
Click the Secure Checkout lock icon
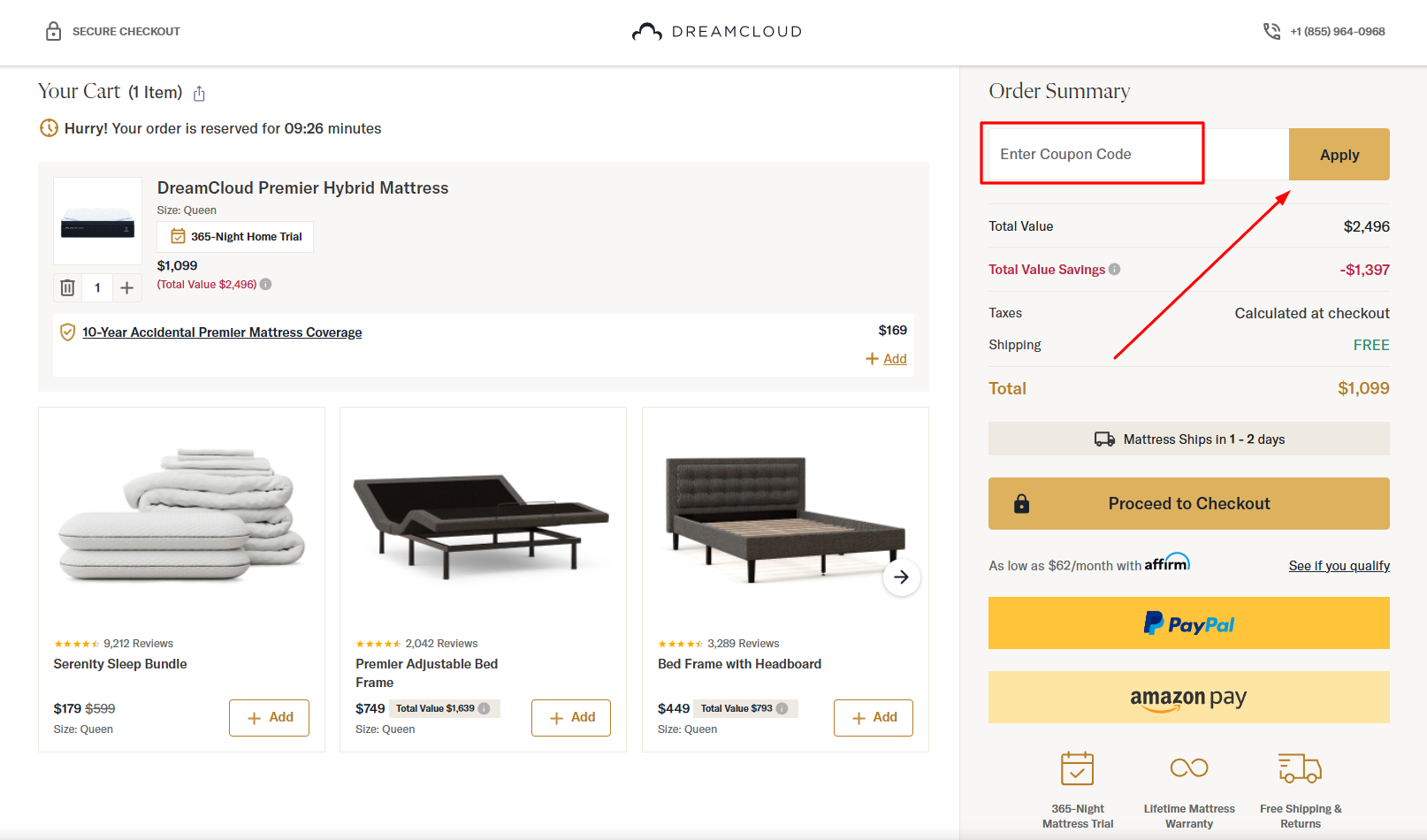point(53,30)
